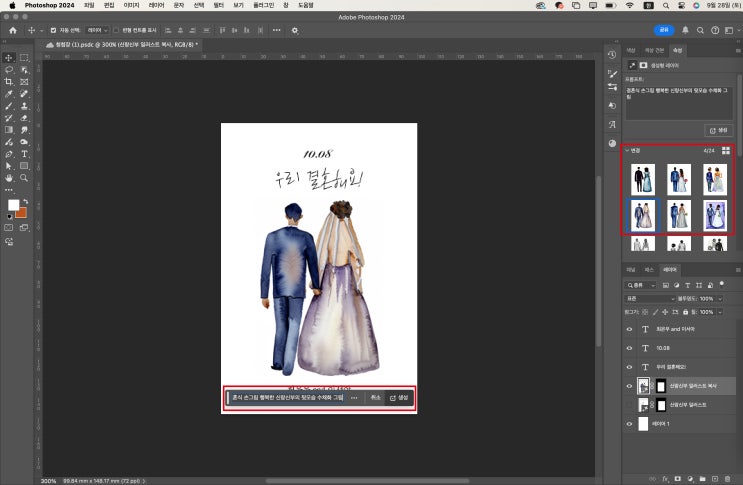This screenshot has width=743, height=485.
Task: Toggle visibility of 레이어 1 layer
Action: (629, 424)
